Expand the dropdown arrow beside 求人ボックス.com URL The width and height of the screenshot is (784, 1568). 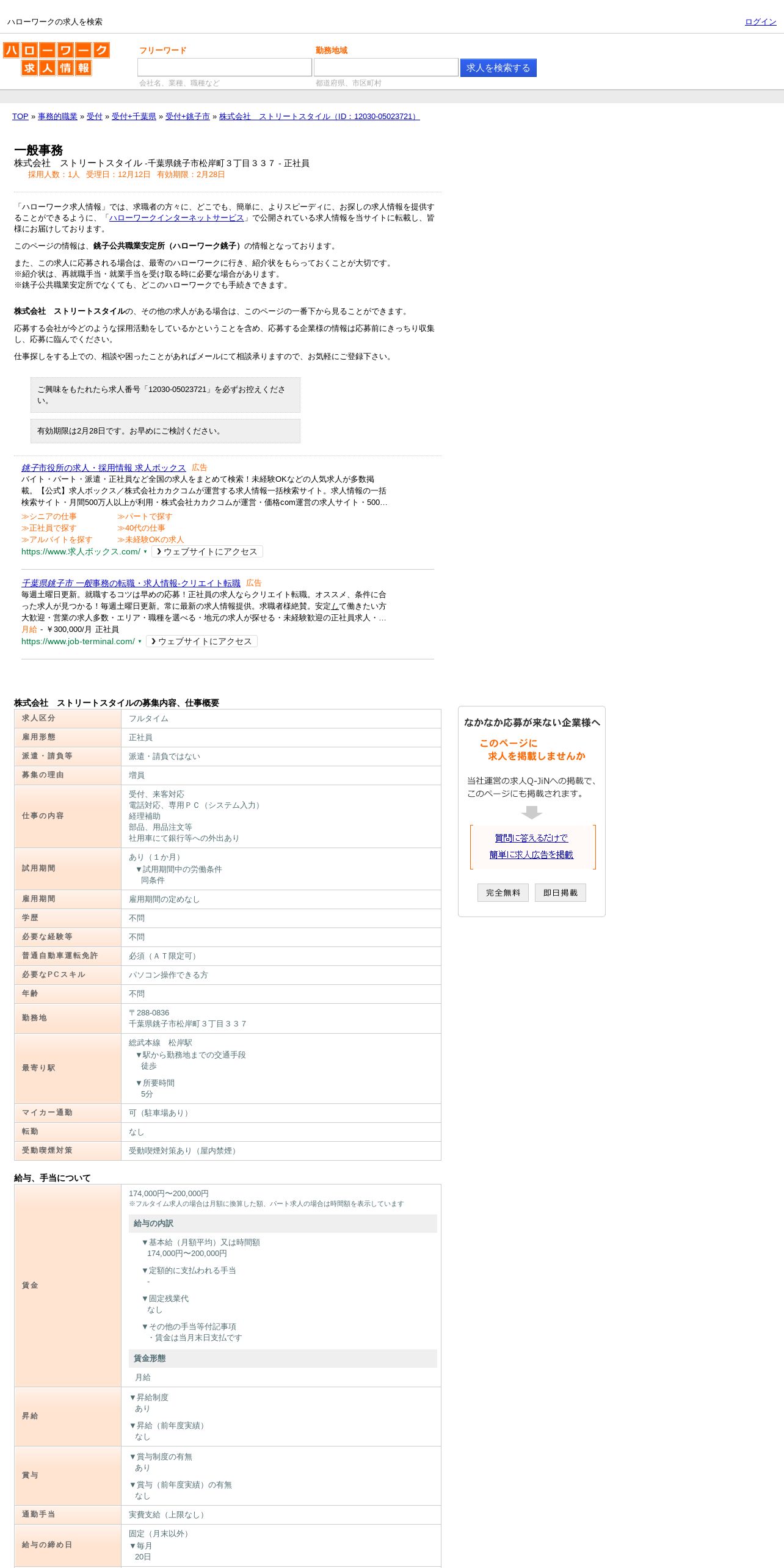coord(145,551)
